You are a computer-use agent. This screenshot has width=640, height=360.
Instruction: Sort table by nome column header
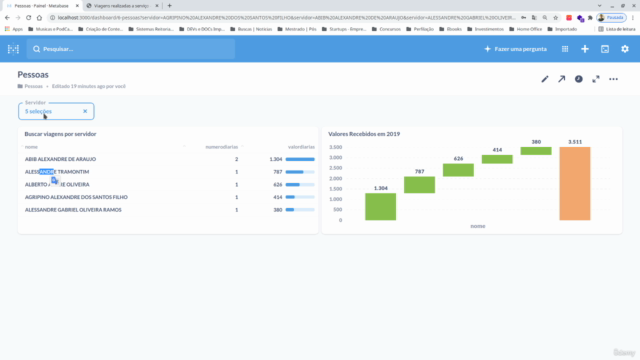coord(31,147)
